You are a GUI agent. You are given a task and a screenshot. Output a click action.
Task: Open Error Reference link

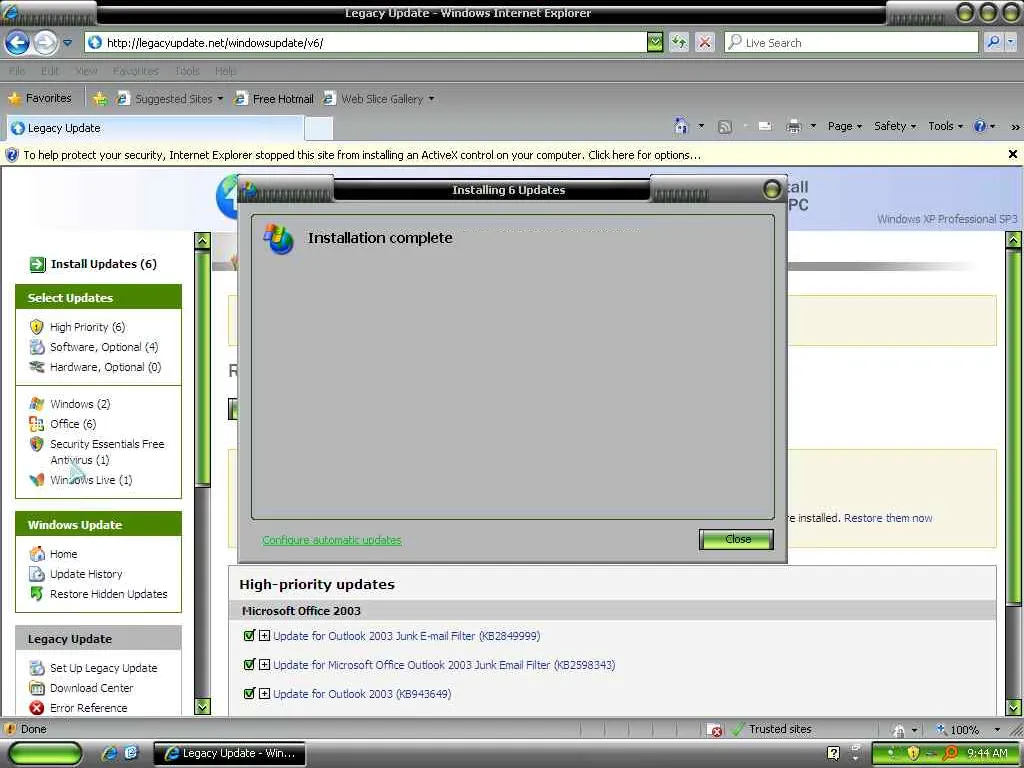(x=88, y=709)
